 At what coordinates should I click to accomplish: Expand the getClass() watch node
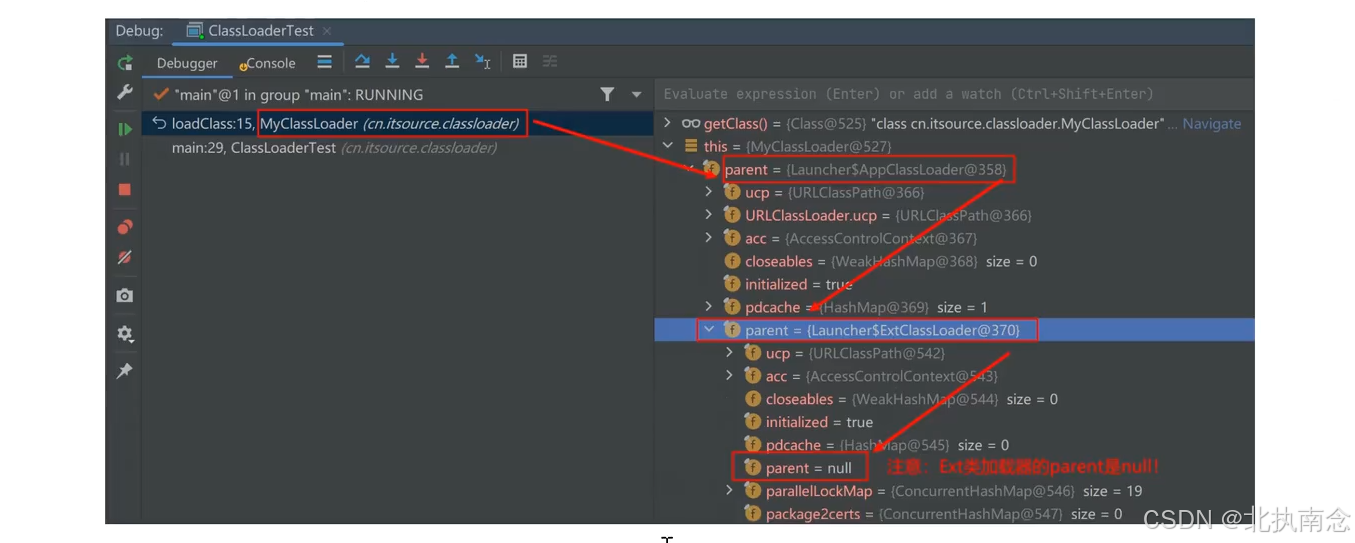668,123
